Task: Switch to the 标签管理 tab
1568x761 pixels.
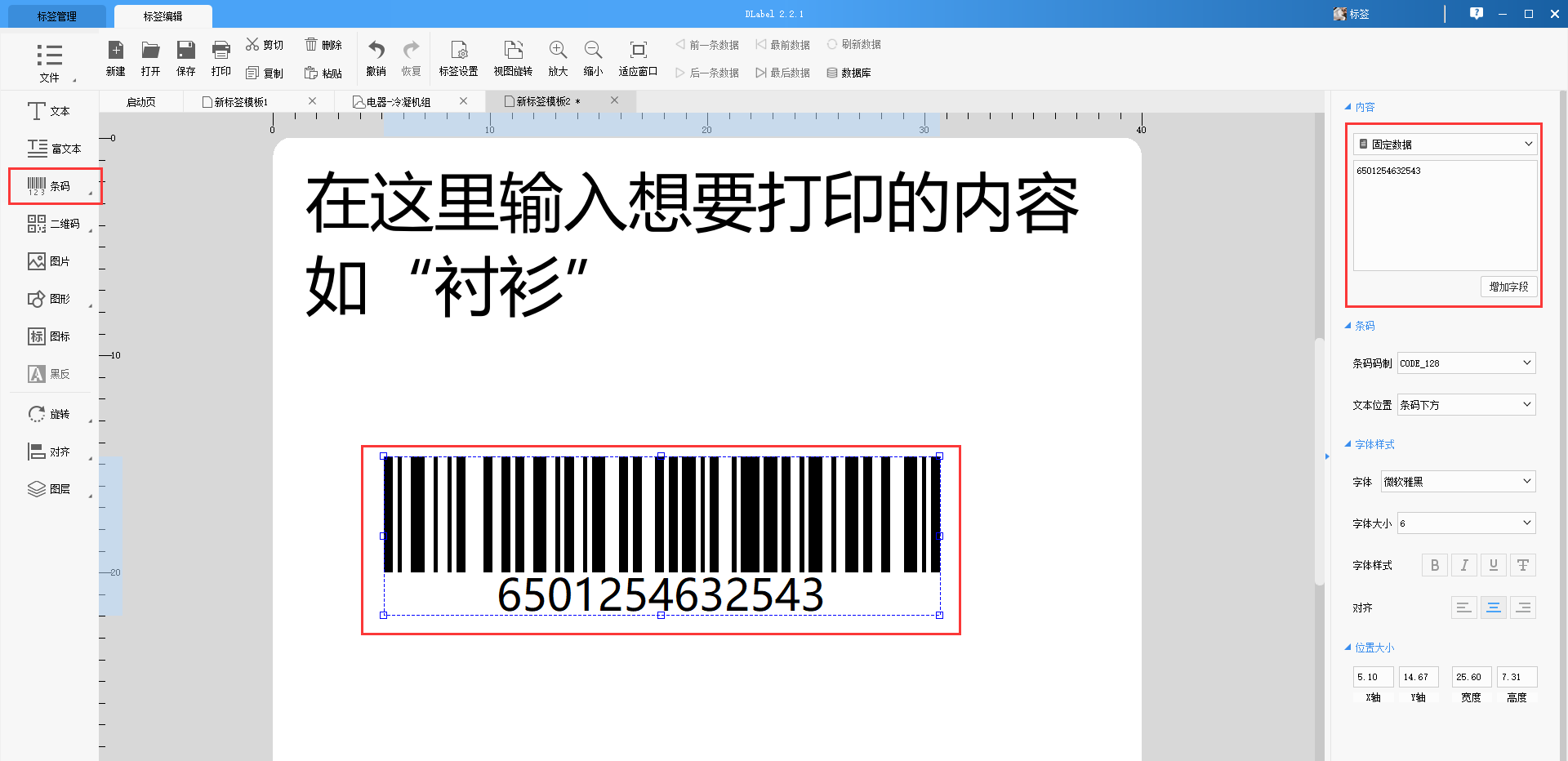Action: click(56, 16)
